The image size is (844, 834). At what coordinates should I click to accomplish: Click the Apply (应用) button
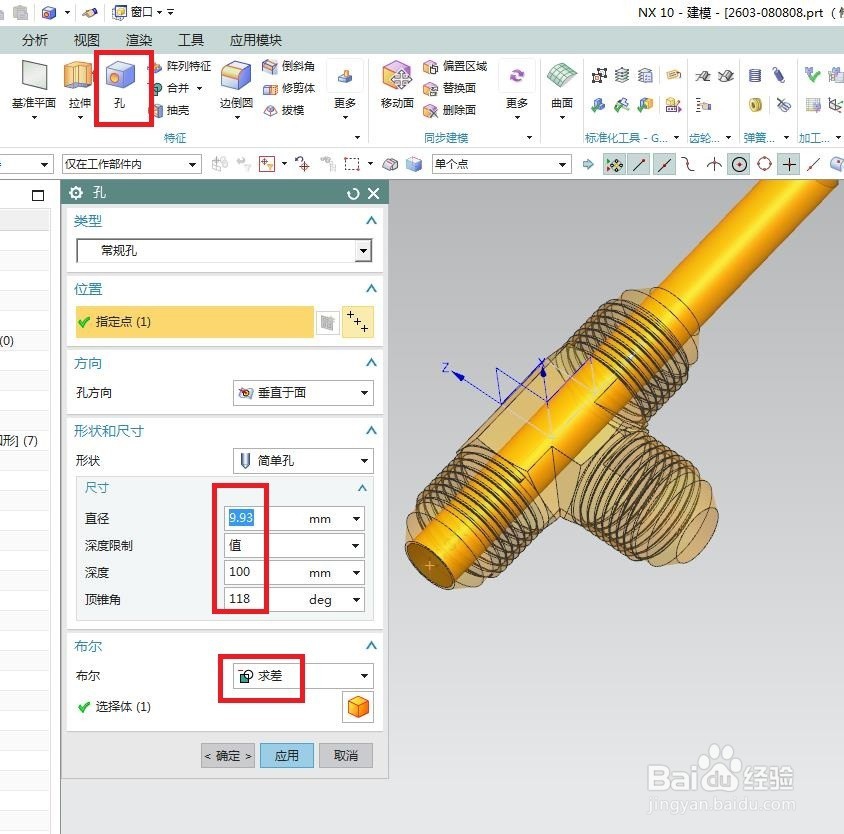(x=287, y=756)
